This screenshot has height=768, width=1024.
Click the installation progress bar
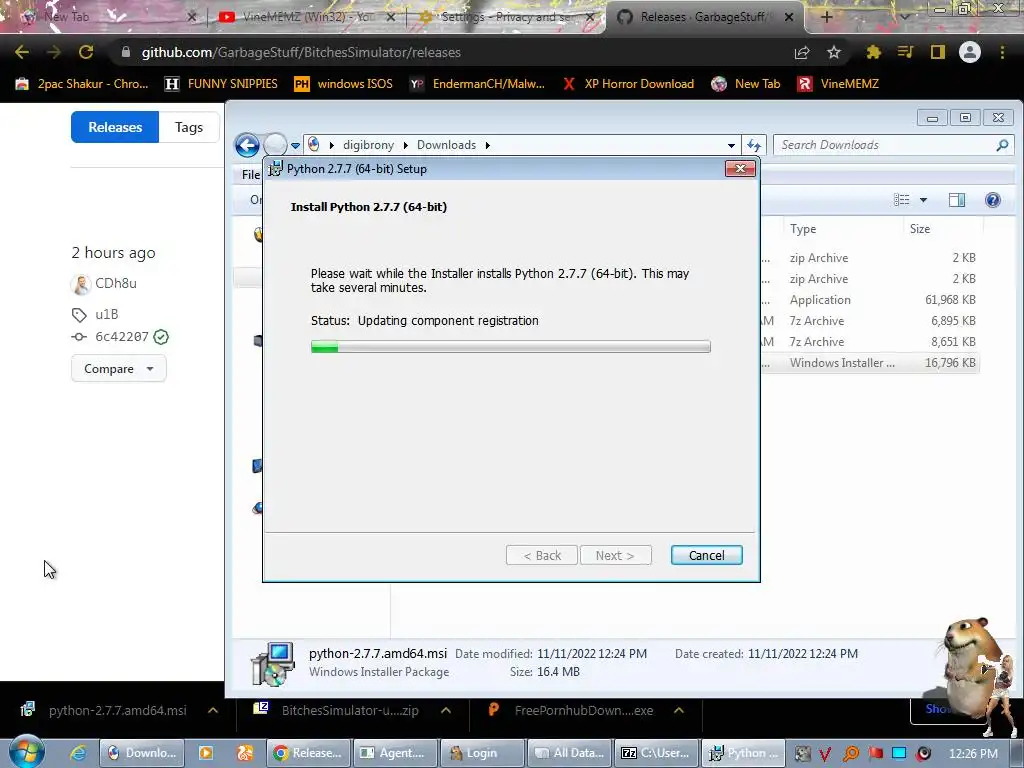pos(511,347)
